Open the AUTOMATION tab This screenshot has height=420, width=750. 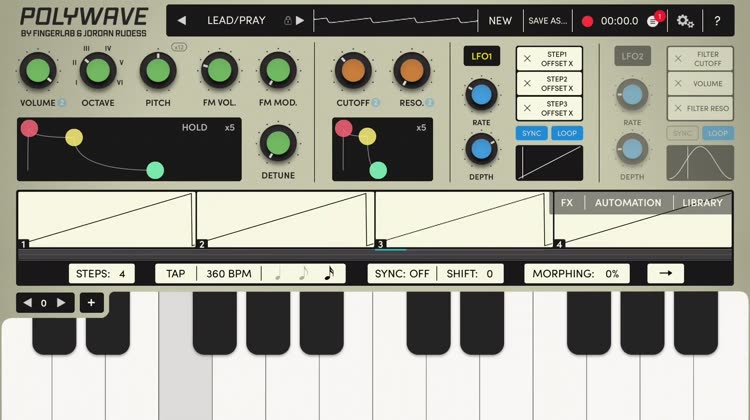(x=628, y=203)
